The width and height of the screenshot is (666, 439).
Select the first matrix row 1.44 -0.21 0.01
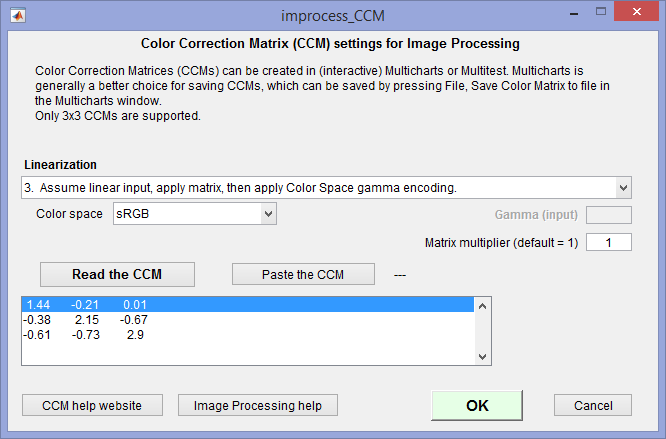(x=248, y=304)
